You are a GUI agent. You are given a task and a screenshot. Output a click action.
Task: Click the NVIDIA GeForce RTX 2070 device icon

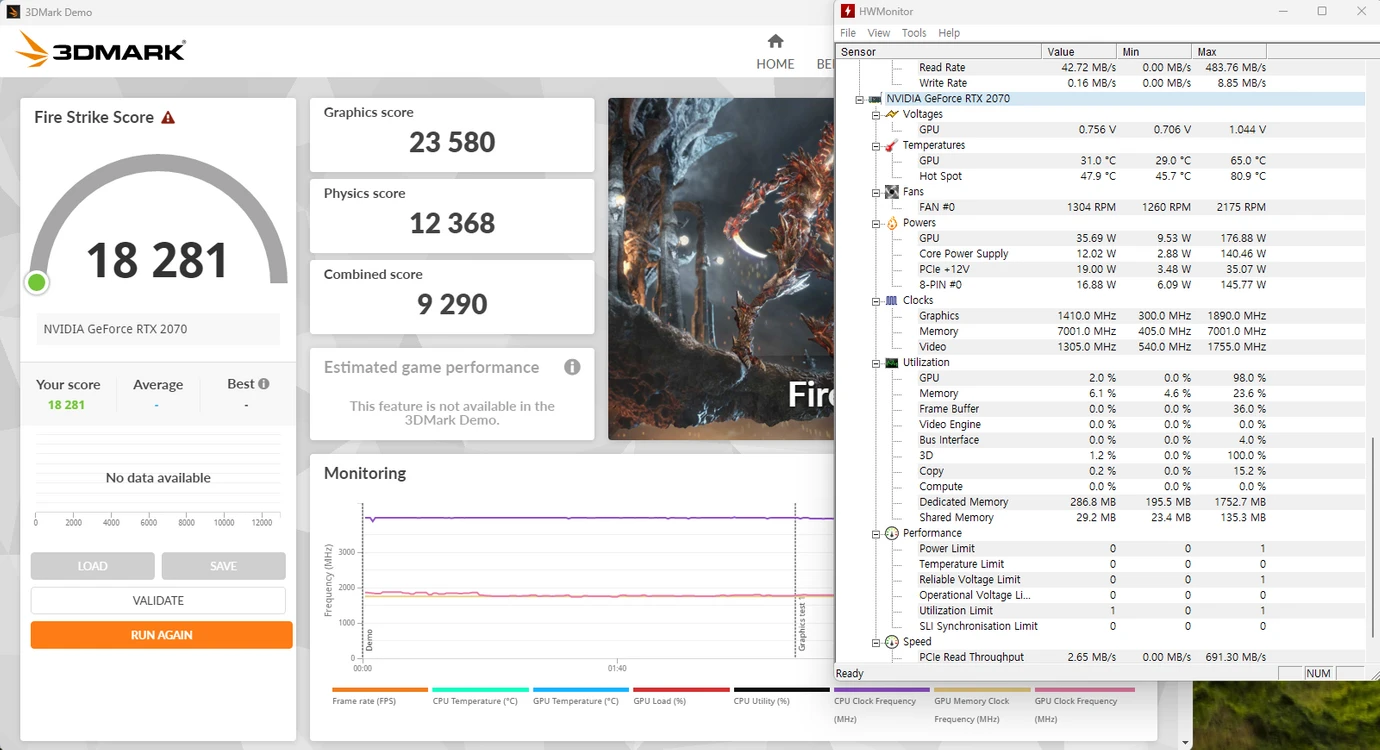(875, 99)
